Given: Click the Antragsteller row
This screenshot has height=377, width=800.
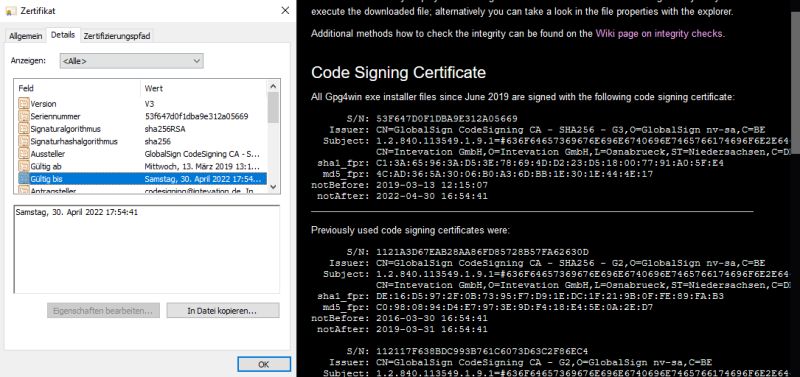Looking at the screenshot, I should [141, 190].
